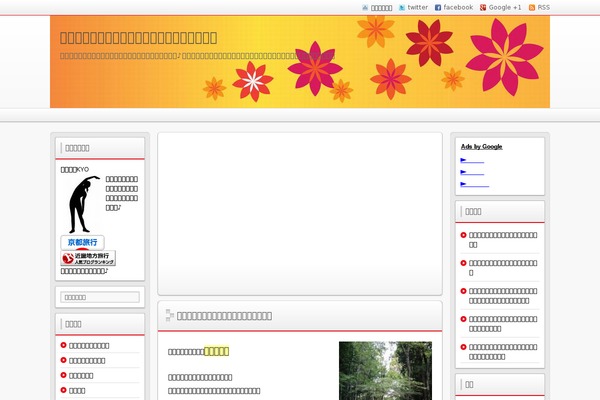
Task: Click the yellow highlighted text in article
Action: coord(217,351)
